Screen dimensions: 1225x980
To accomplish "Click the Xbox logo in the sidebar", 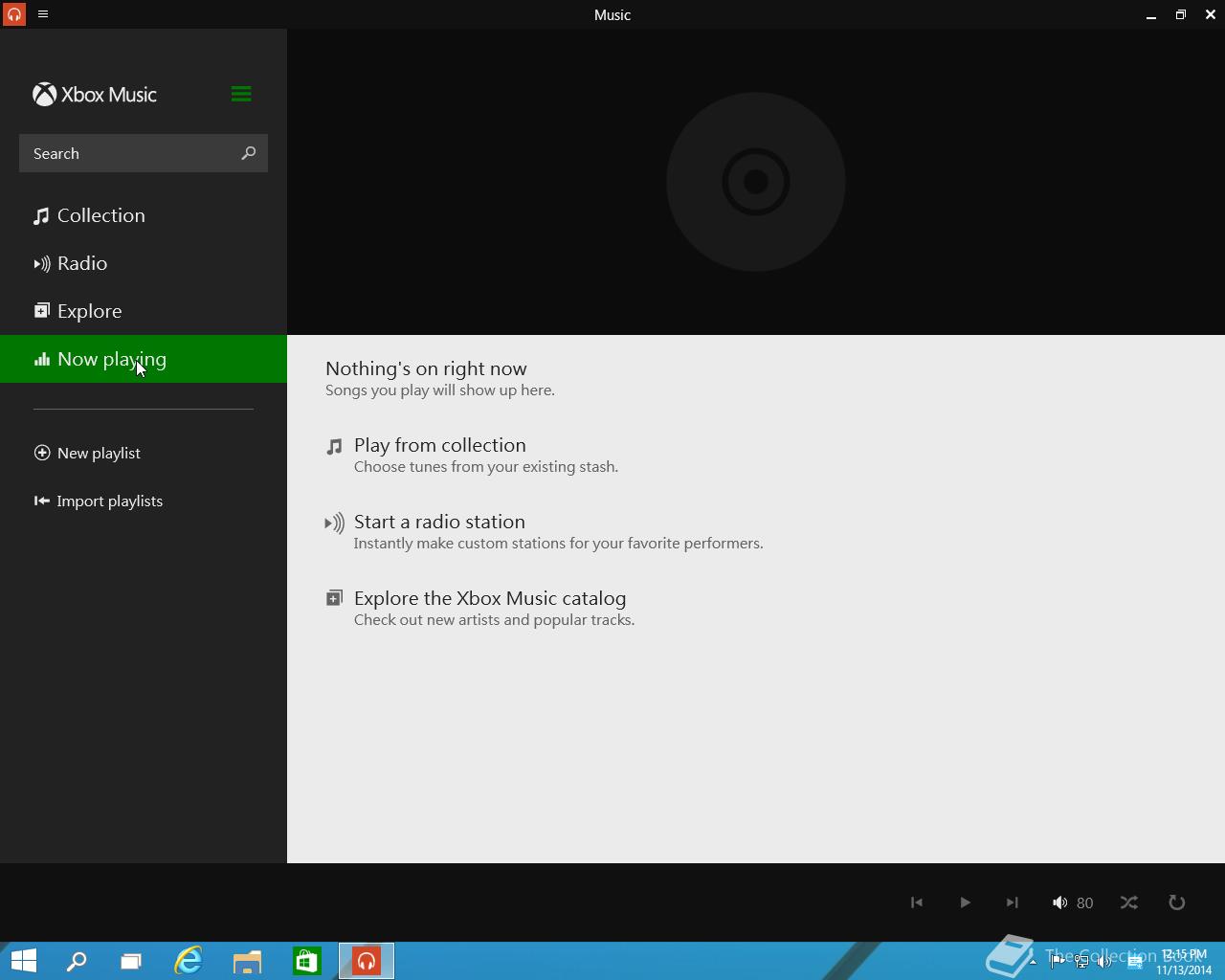I will pyautogui.click(x=44, y=94).
